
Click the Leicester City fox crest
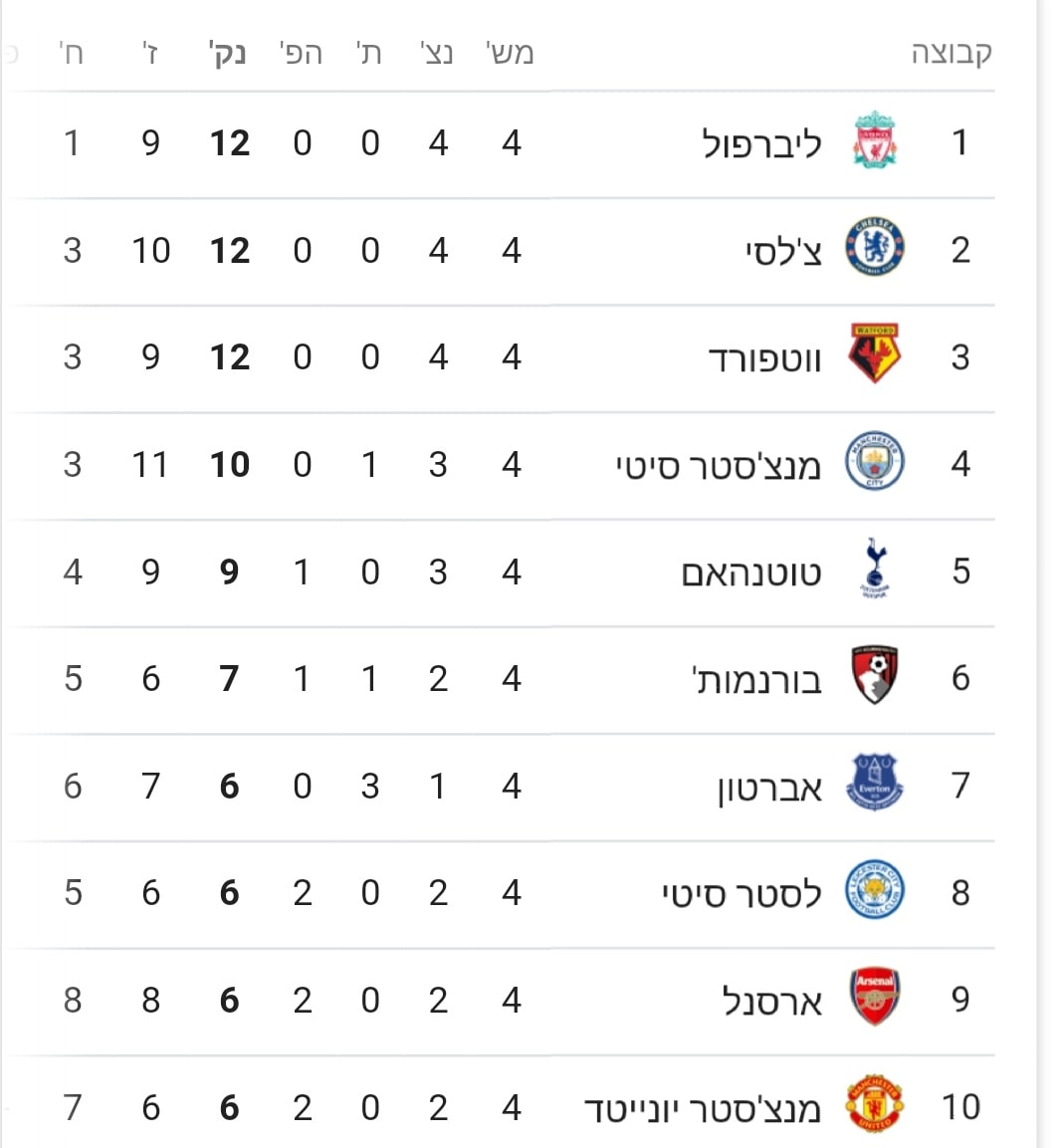(875, 889)
